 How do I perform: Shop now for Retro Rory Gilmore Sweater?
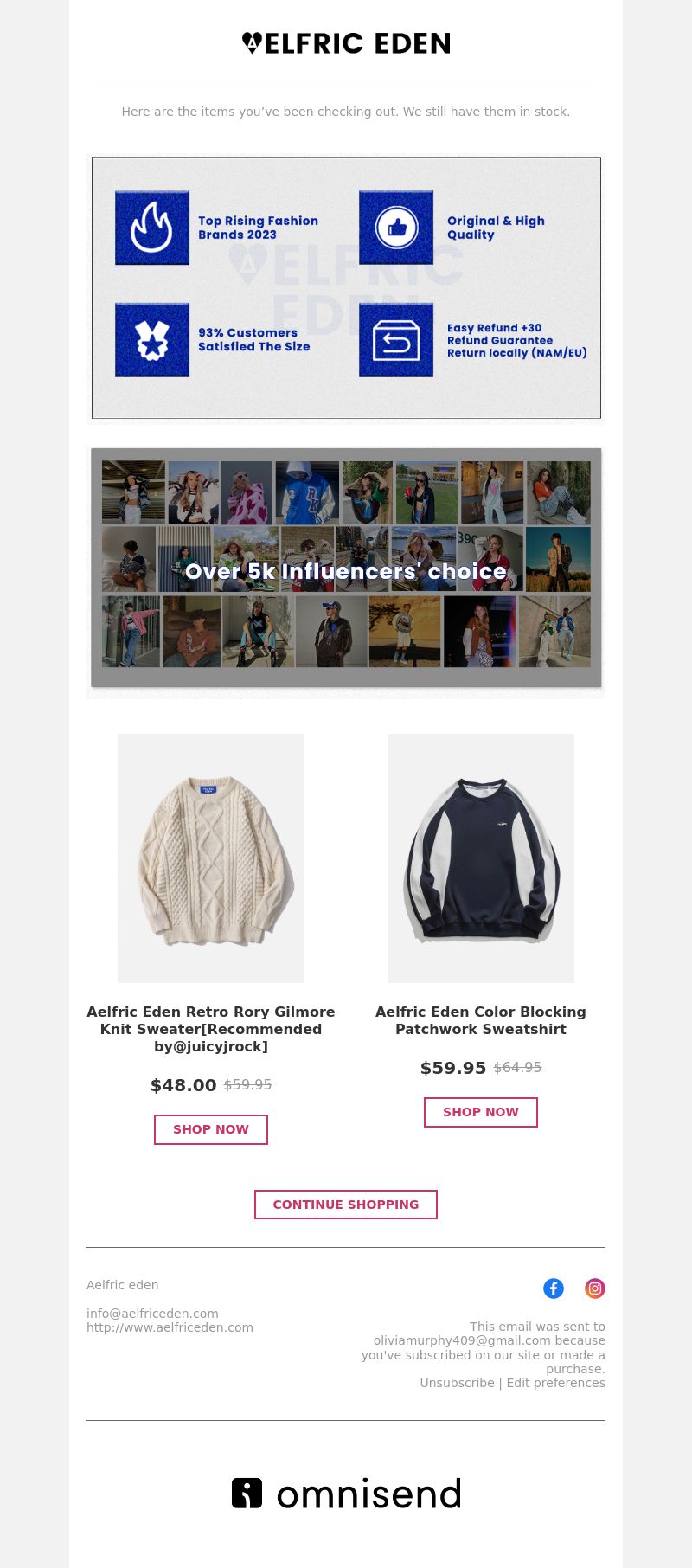click(211, 1129)
